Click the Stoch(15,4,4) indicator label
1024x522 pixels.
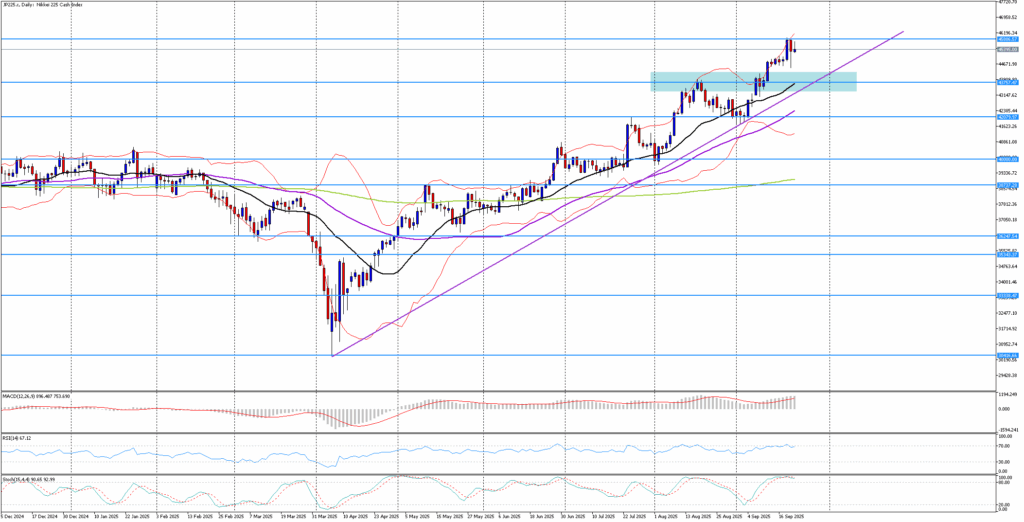pos(24,479)
